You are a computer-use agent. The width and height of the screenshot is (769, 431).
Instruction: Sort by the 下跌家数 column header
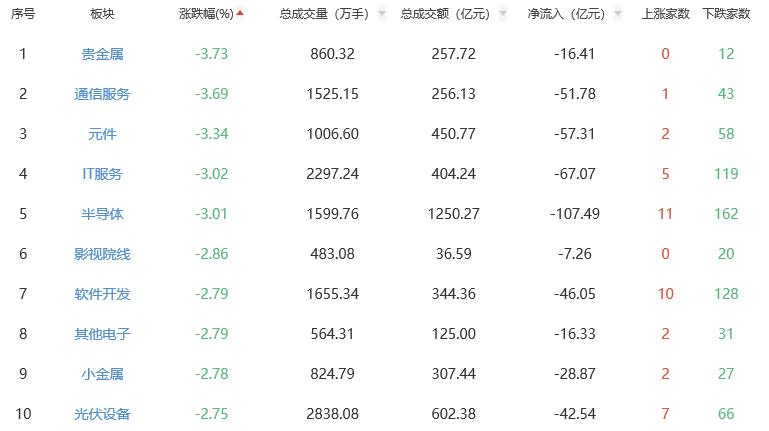point(726,14)
